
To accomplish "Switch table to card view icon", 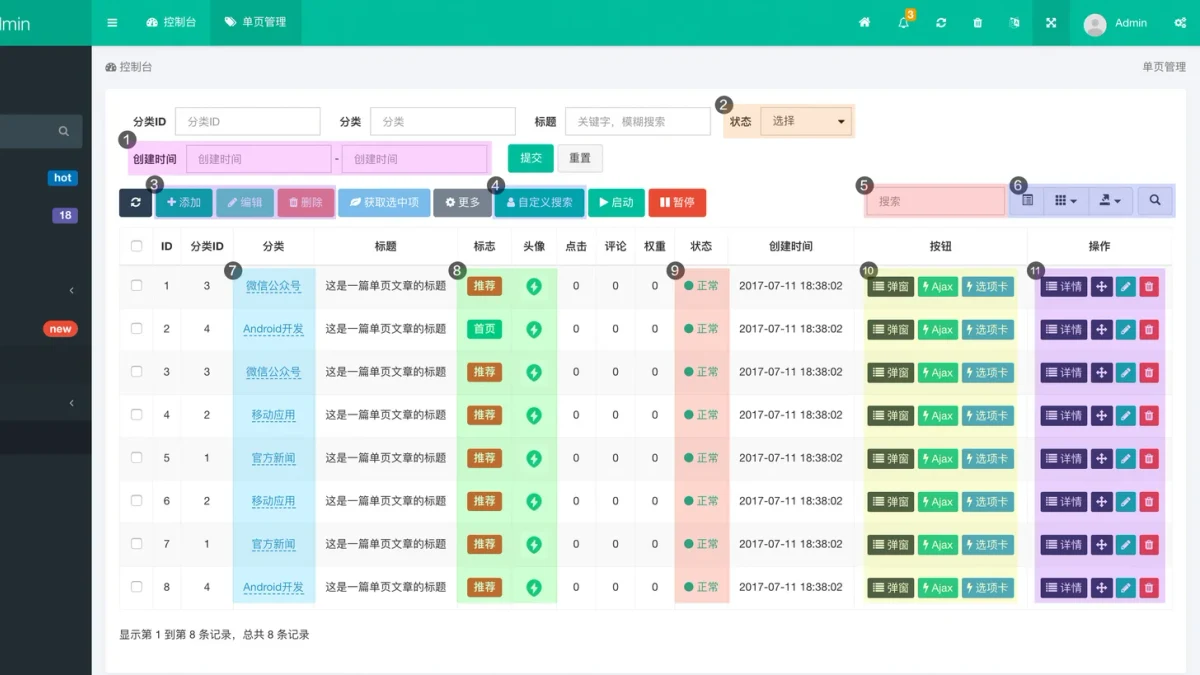I will pos(1027,201).
